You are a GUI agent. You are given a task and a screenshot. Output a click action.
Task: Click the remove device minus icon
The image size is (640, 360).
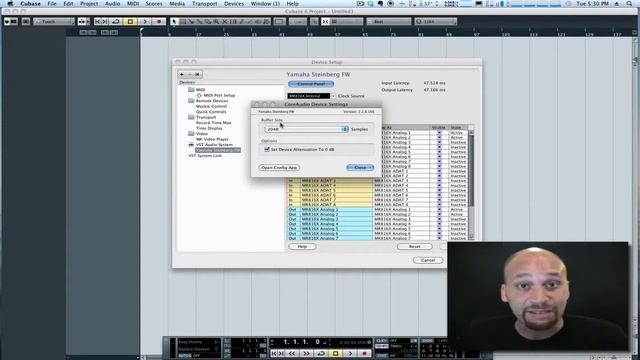pos(189,74)
